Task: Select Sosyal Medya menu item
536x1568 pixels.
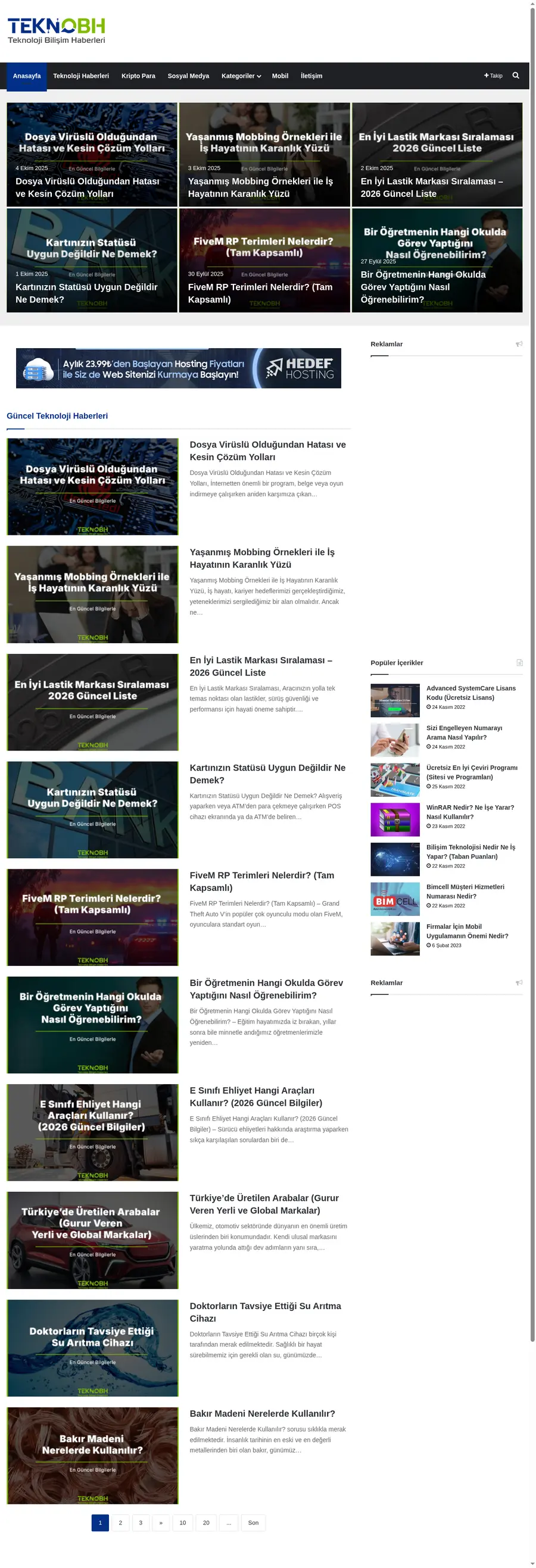Action: [x=188, y=76]
